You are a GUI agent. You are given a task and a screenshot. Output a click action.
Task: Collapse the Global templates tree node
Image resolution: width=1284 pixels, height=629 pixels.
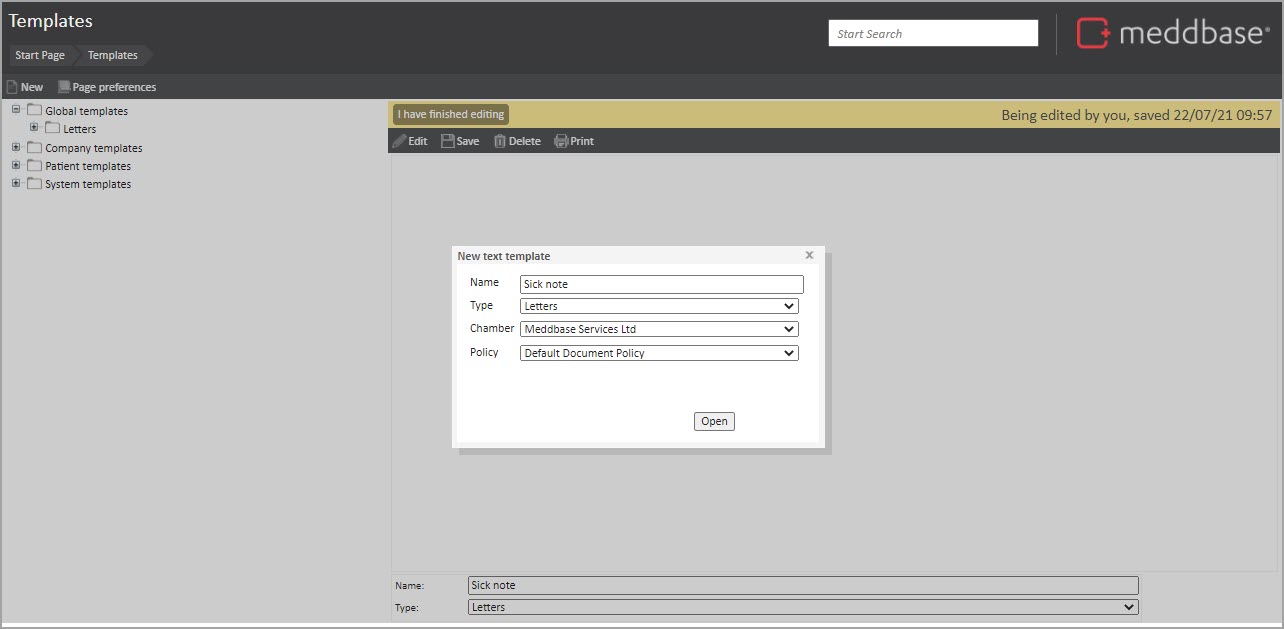click(16, 110)
